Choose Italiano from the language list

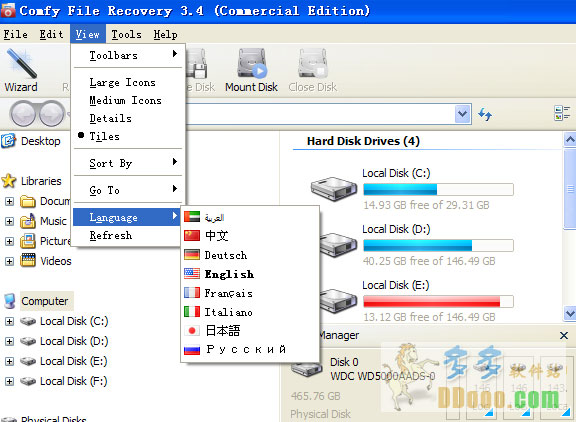(228, 312)
